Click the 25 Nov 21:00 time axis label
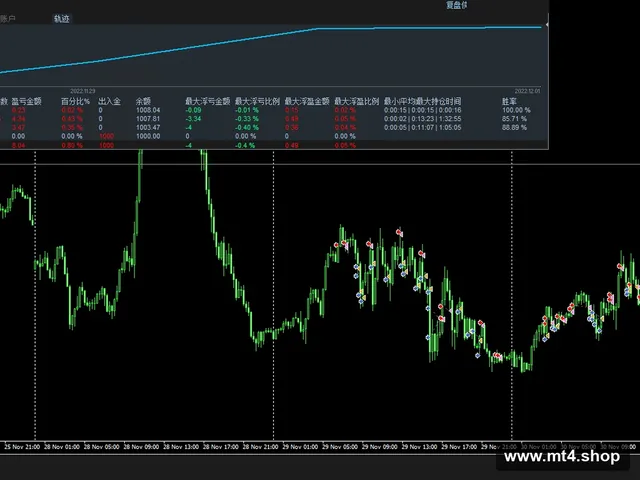This screenshot has height=480, width=640. [22, 447]
